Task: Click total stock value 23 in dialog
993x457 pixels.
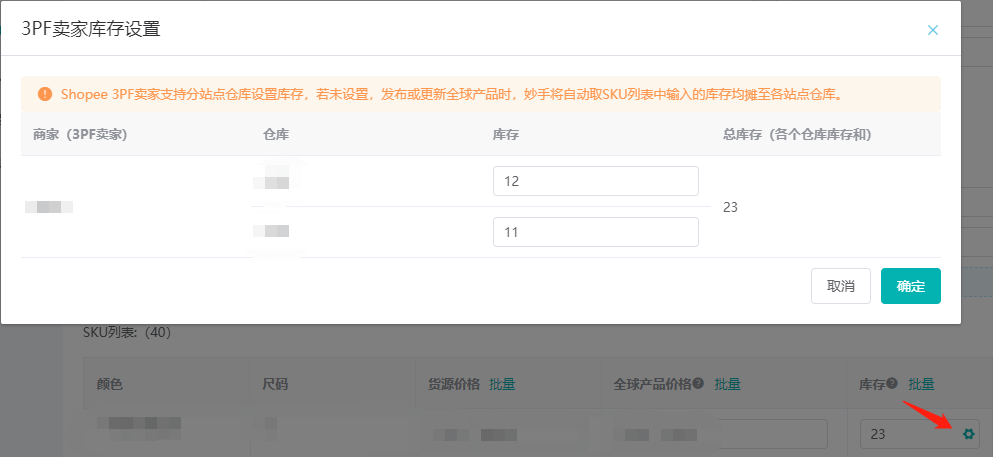Action: [730, 207]
